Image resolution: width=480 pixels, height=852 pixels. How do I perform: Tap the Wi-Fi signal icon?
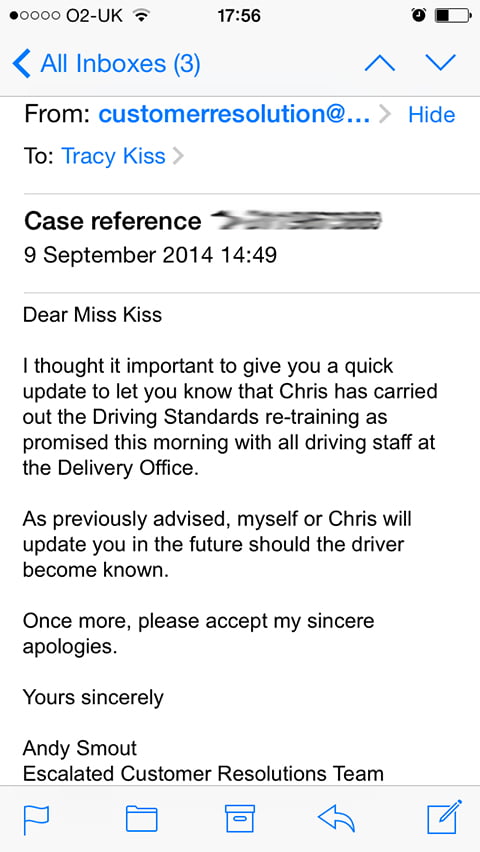[x=142, y=16]
